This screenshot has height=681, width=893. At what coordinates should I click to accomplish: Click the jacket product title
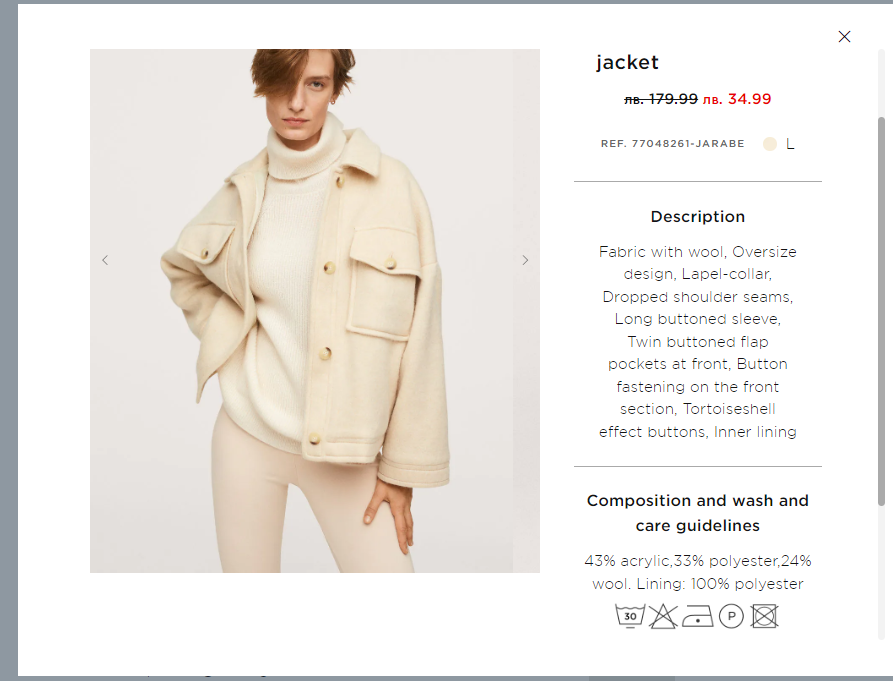point(627,62)
